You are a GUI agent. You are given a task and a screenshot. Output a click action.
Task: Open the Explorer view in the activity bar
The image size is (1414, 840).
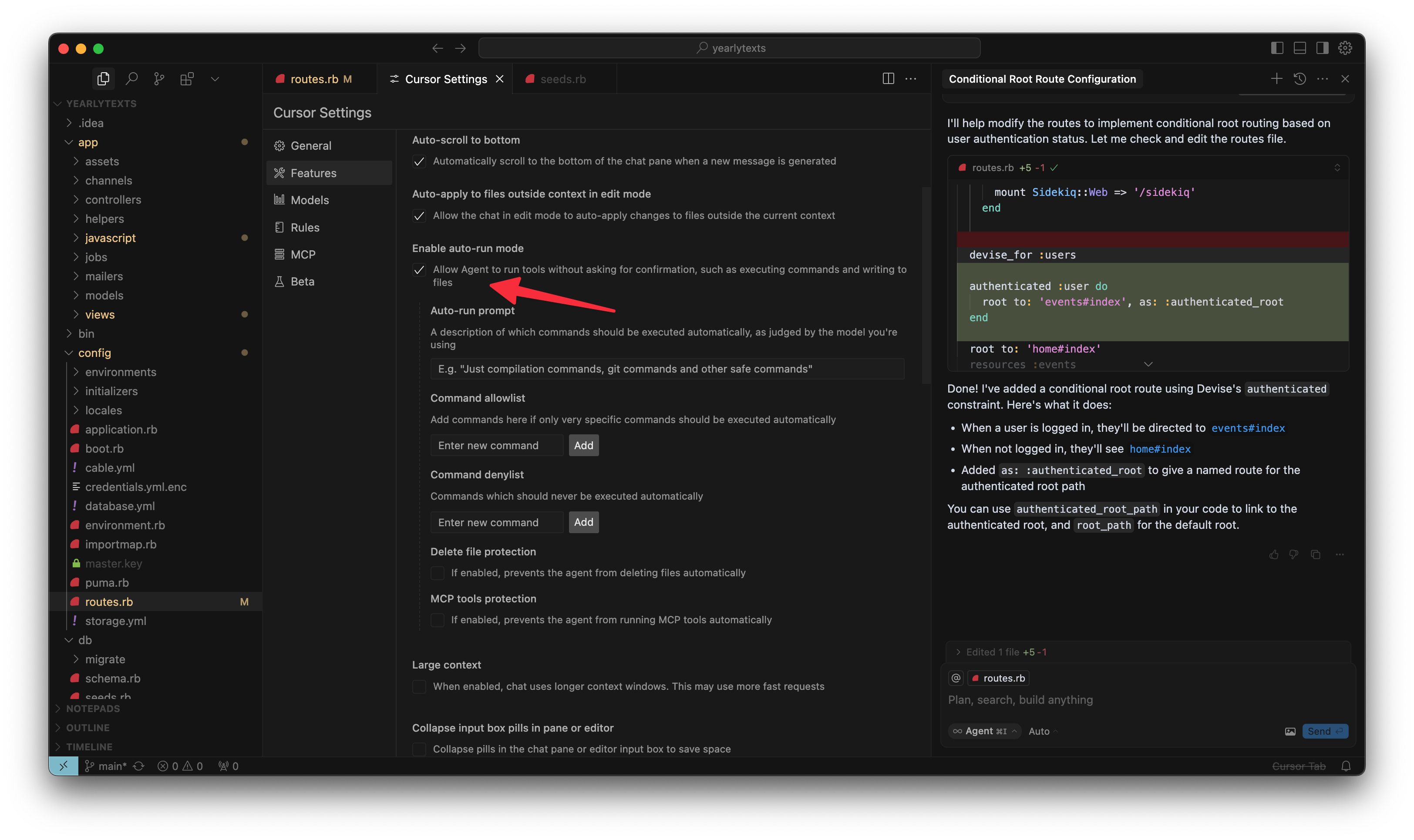(x=104, y=79)
